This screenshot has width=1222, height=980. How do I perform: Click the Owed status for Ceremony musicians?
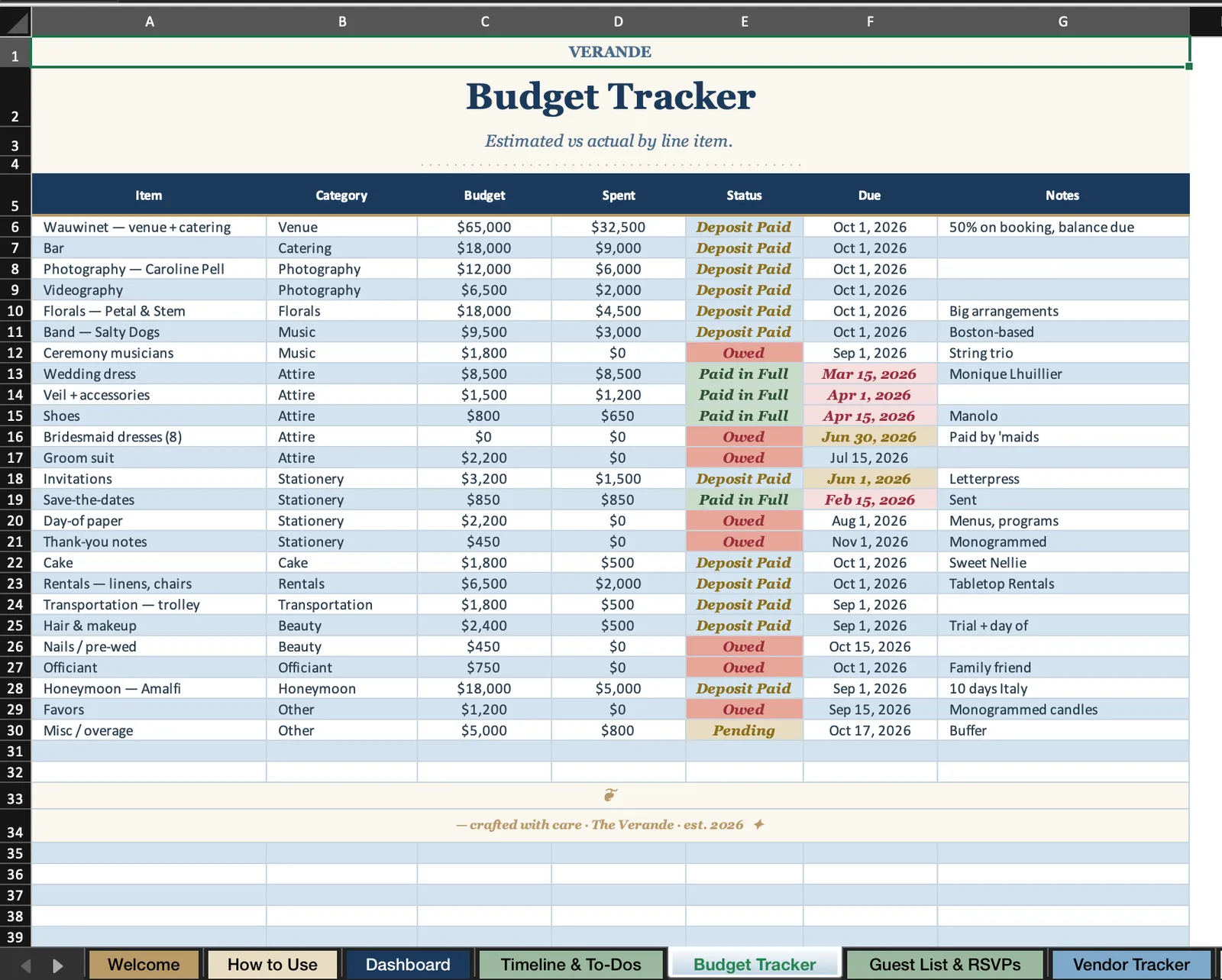click(744, 353)
